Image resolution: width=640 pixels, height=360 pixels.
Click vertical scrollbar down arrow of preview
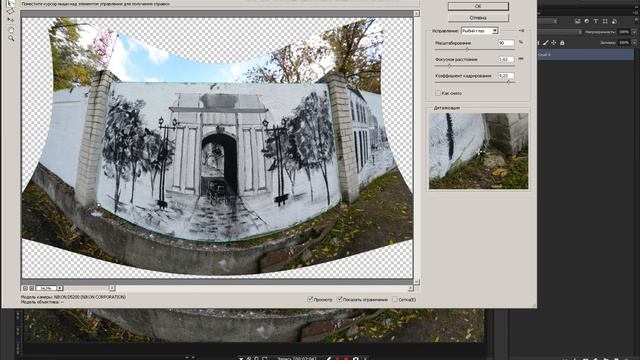[x=416, y=282]
